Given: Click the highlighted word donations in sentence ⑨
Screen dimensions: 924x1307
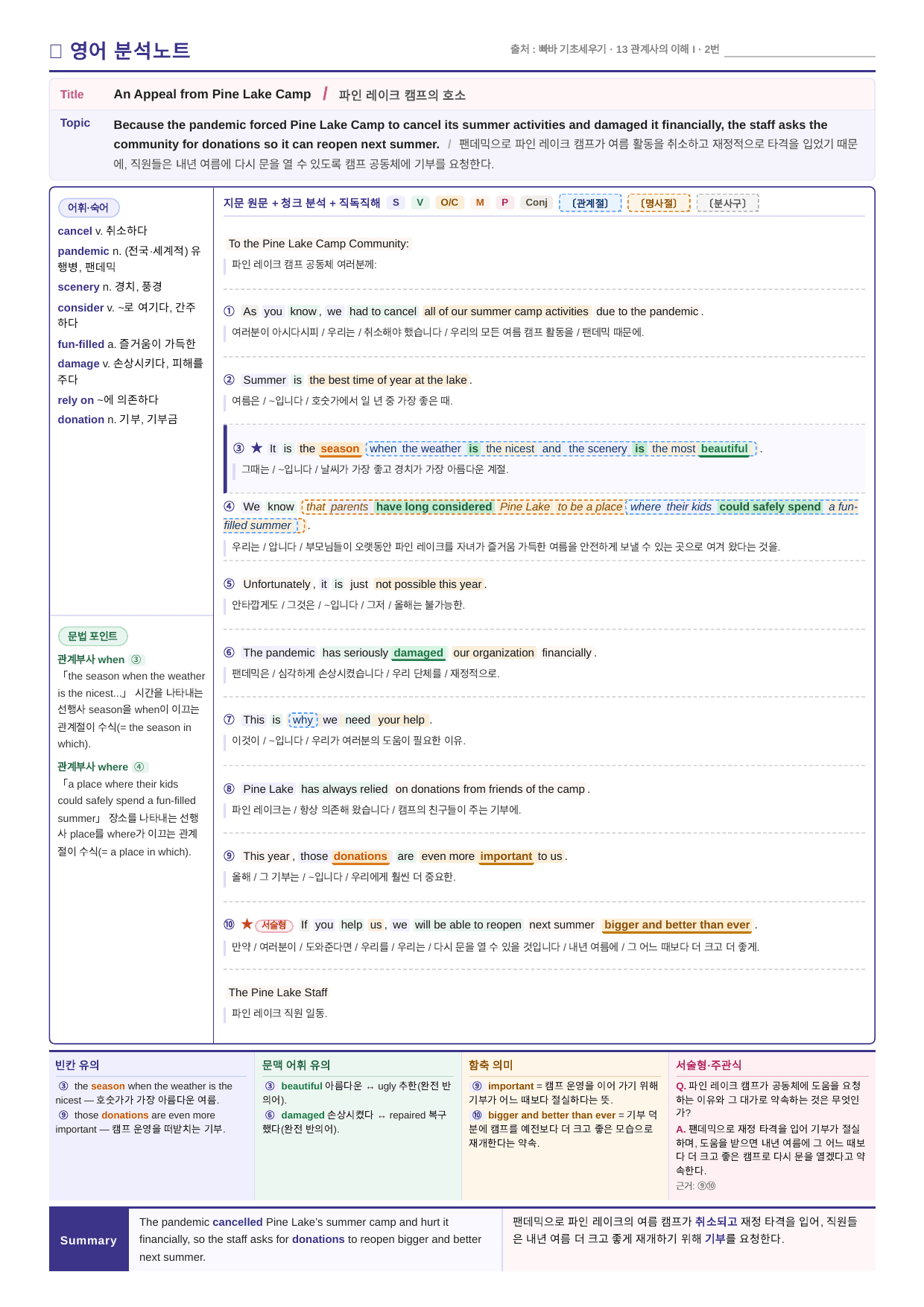Looking at the screenshot, I should click(x=361, y=856).
